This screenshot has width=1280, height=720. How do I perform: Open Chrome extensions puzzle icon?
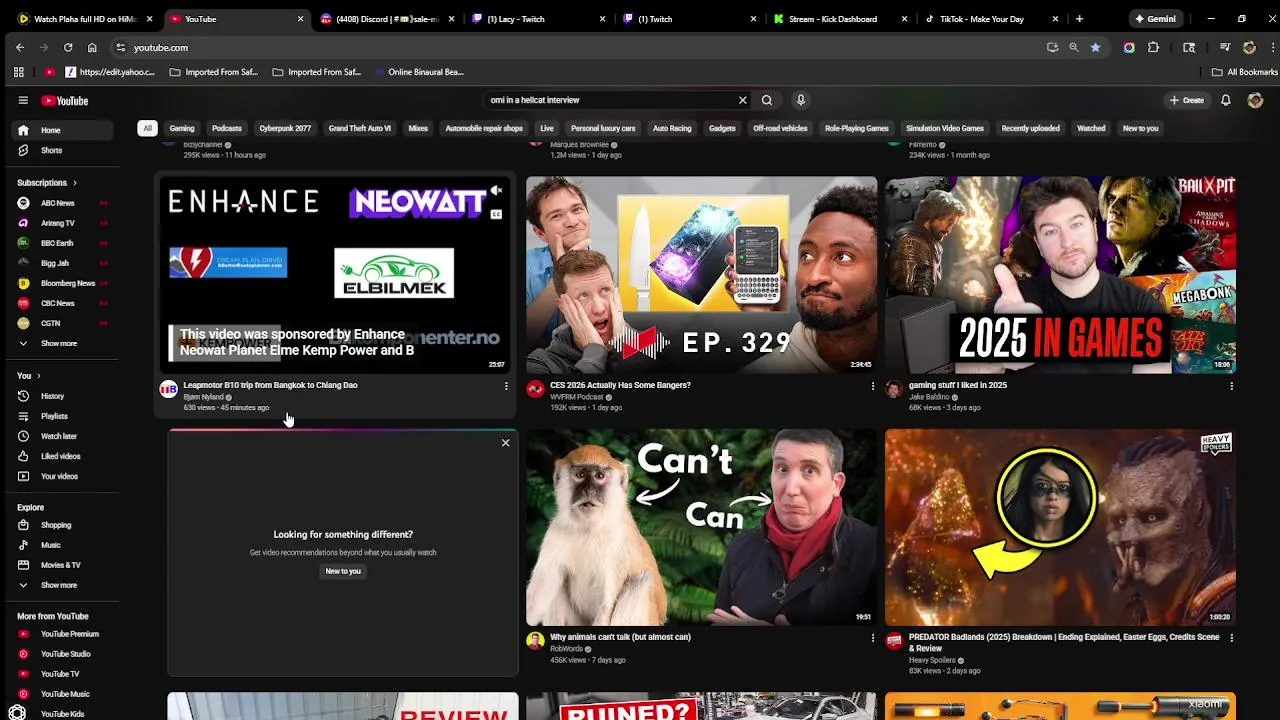click(1153, 47)
